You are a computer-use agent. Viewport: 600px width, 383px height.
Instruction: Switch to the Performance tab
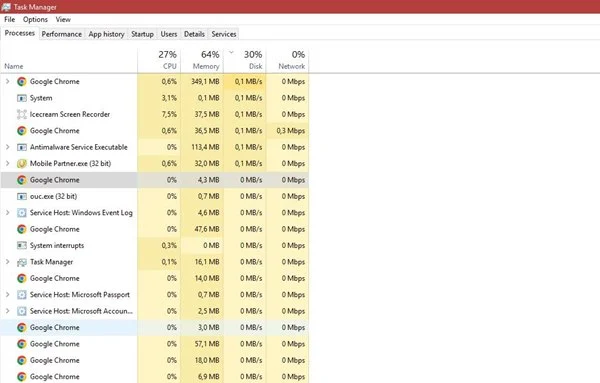[x=62, y=34]
